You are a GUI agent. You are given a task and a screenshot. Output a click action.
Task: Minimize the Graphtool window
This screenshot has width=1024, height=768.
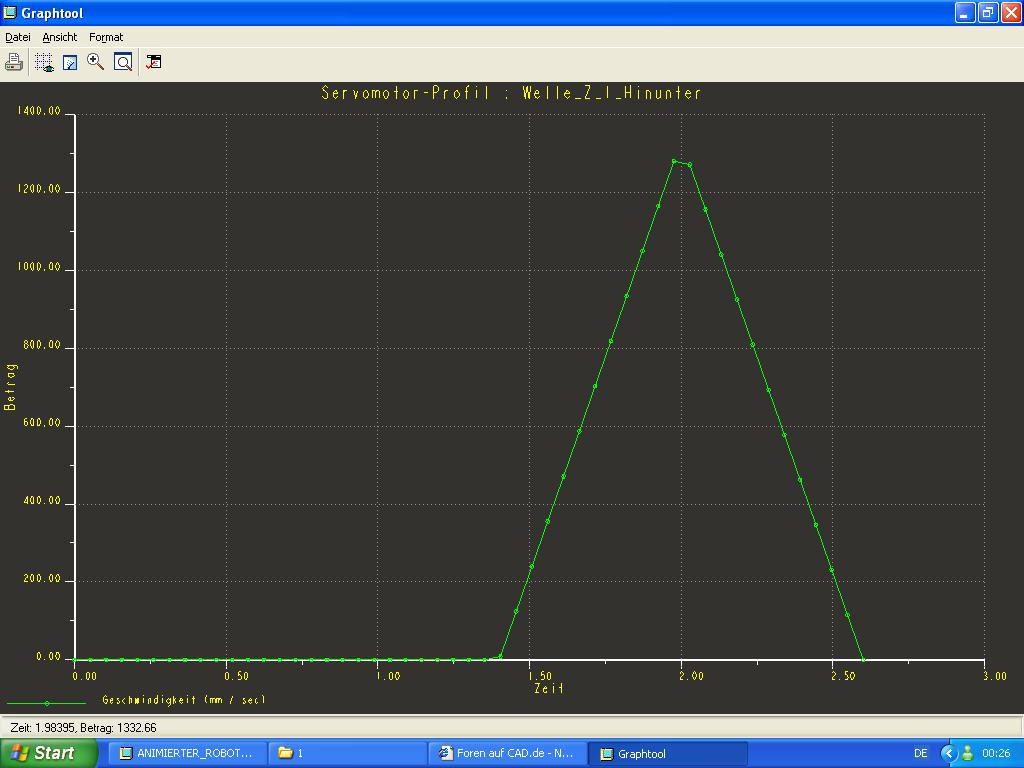click(965, 12)
